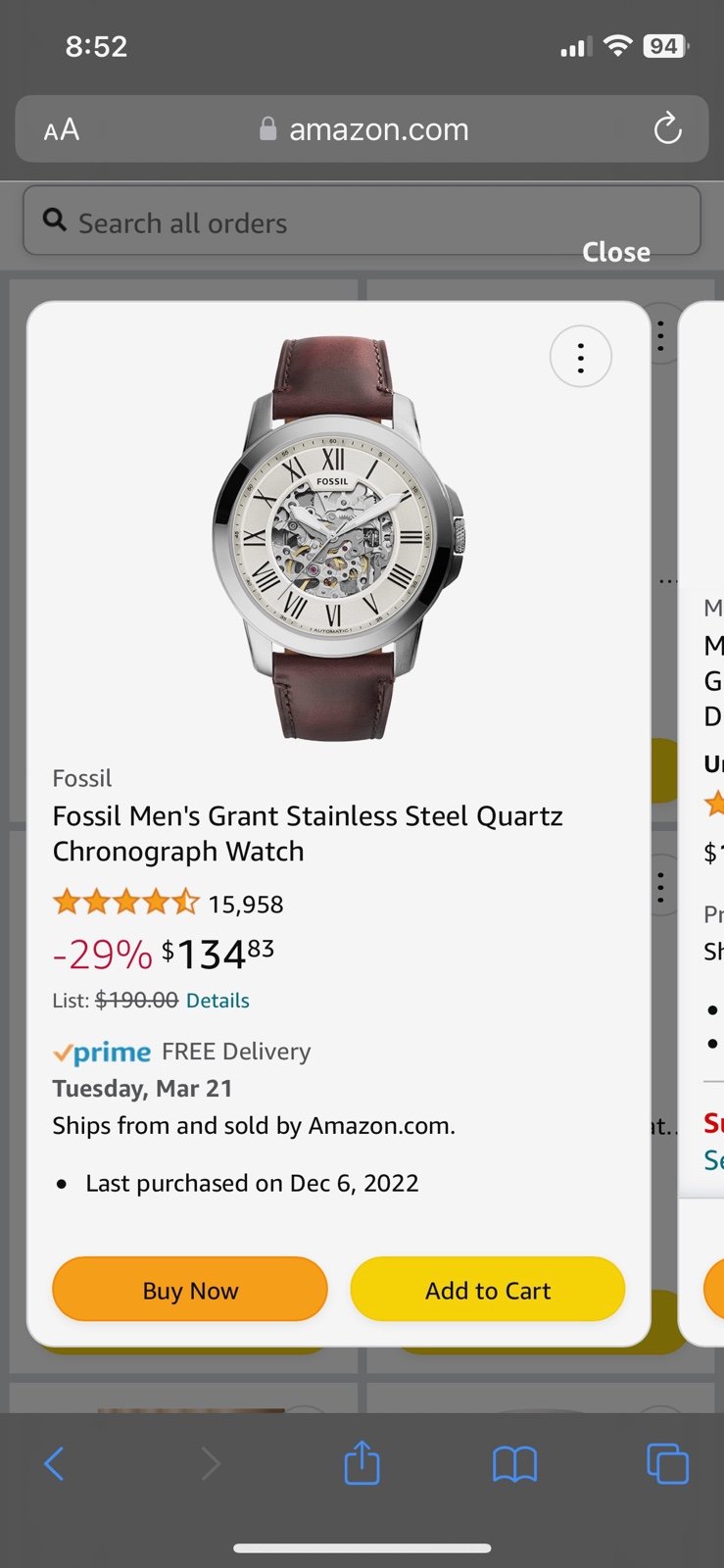Reload the page with refresh icon

667,128
